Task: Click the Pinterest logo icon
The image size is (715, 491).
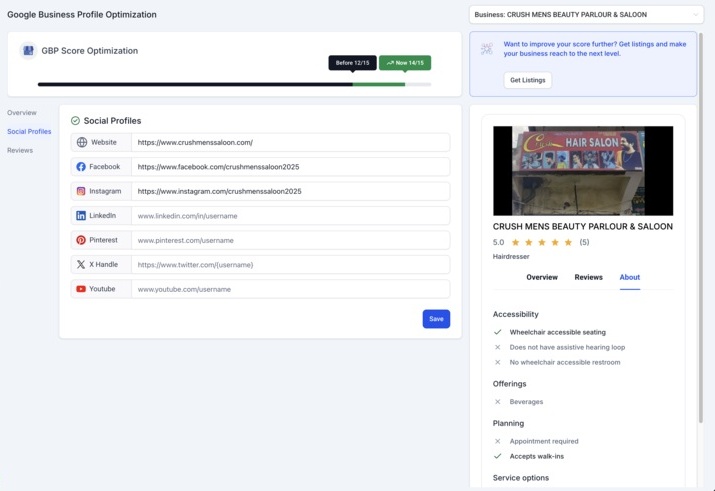Action: tap(81, 240)
